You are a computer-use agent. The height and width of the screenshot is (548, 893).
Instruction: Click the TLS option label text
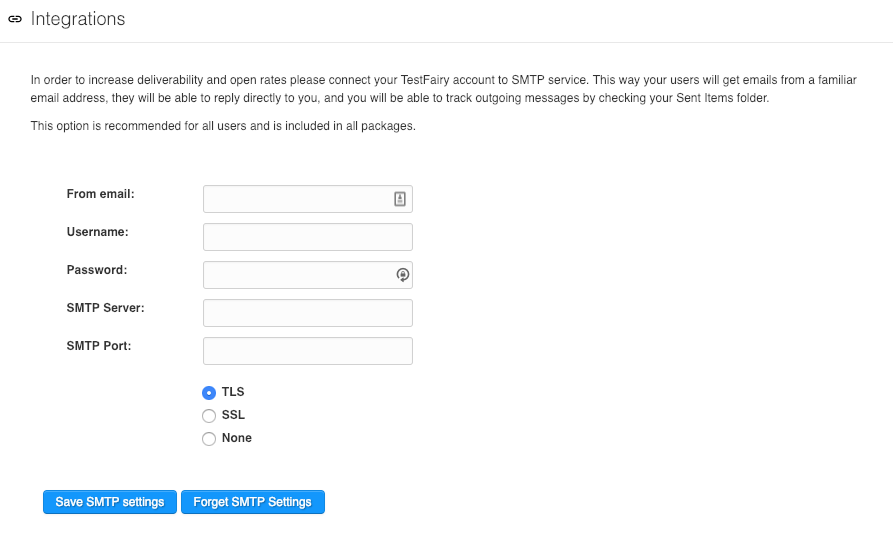[x=233, y=392]
